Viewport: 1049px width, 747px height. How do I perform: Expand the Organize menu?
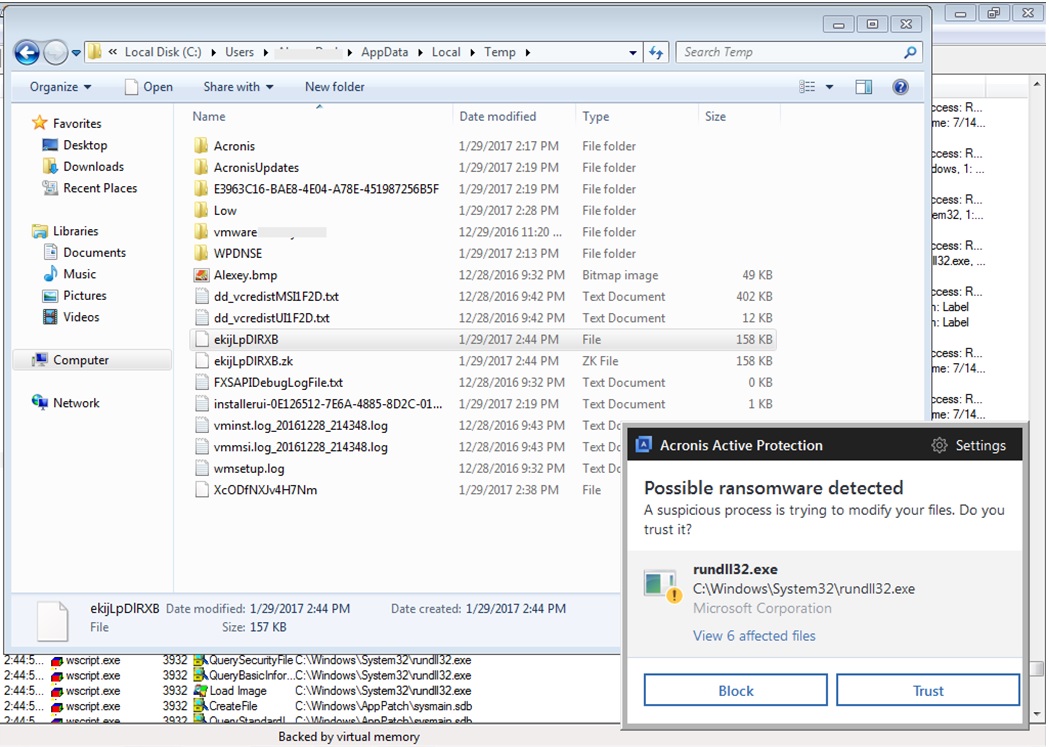[60, 87]
